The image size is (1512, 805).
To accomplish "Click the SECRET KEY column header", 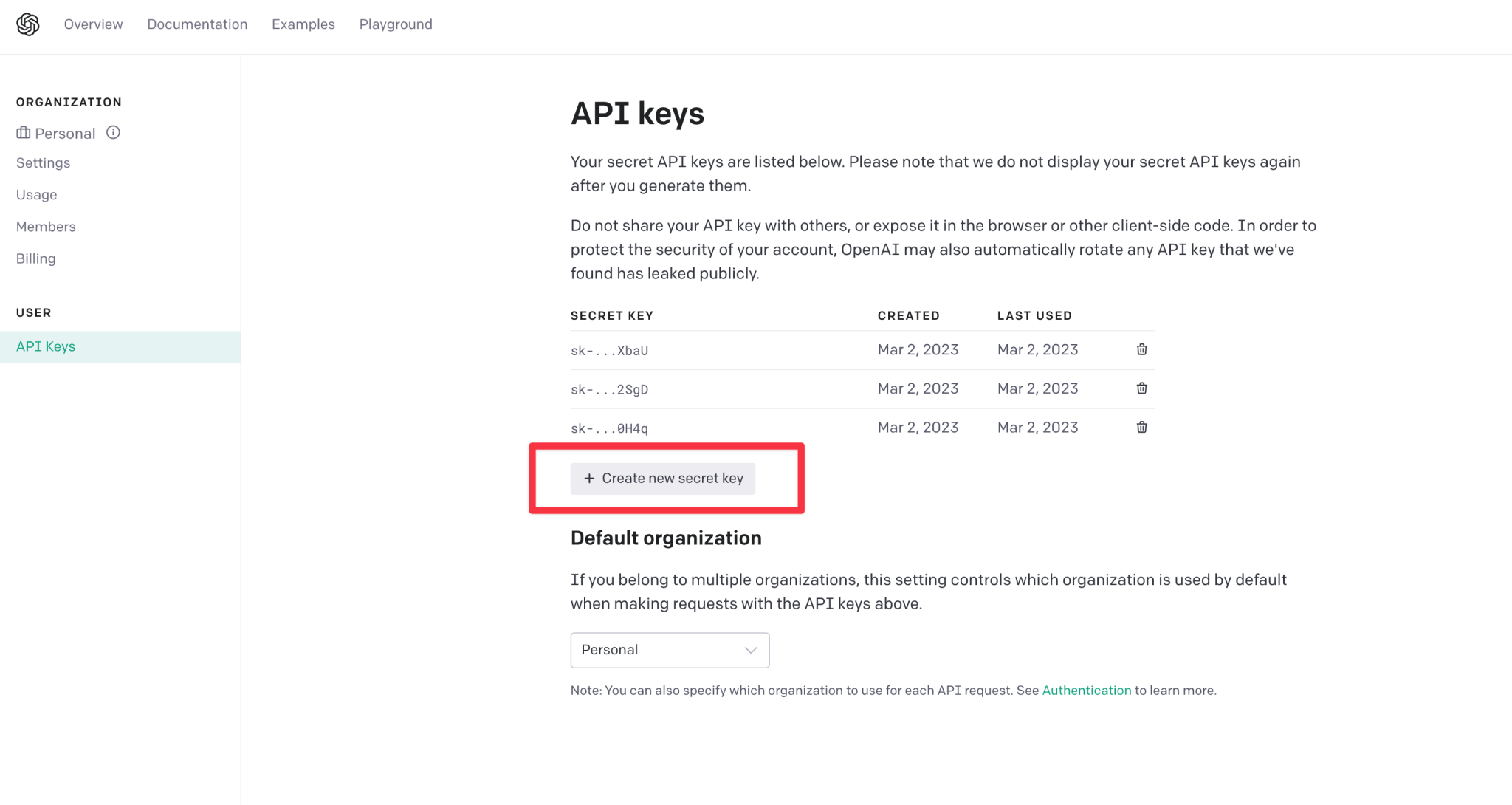I will click(x=612, y=316).
